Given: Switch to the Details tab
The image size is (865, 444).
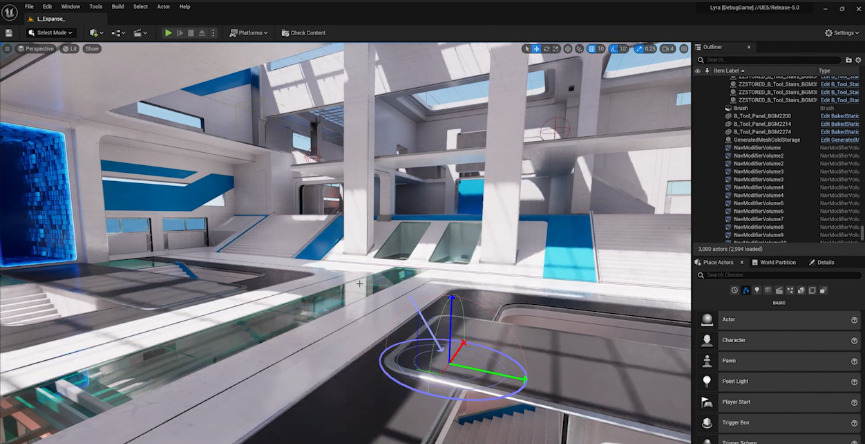Looking at the screenshot, I should [821, 263].
